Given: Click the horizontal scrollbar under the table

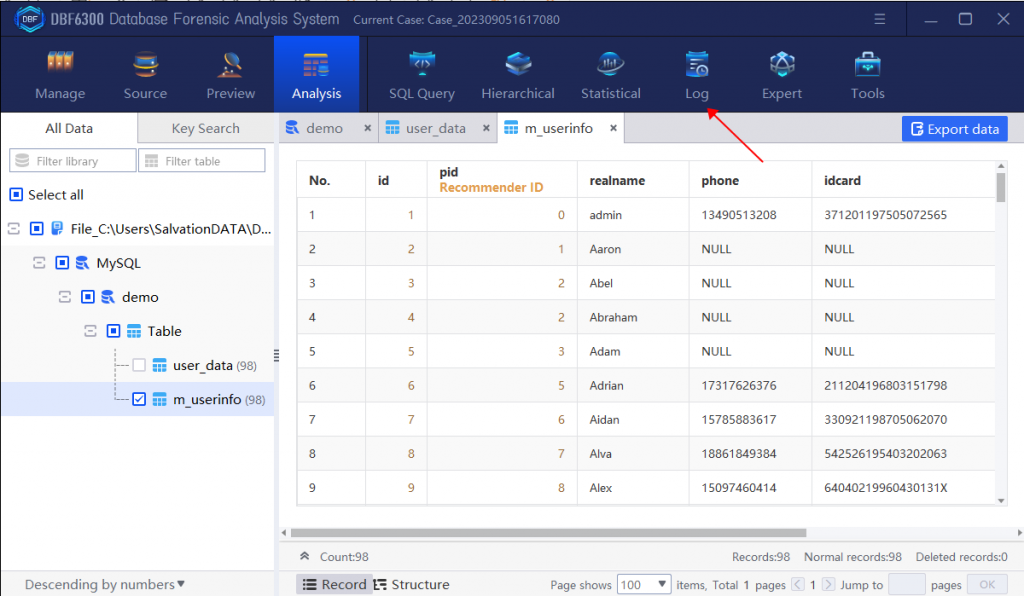Looking at the screenshot, I should [549, 533].
